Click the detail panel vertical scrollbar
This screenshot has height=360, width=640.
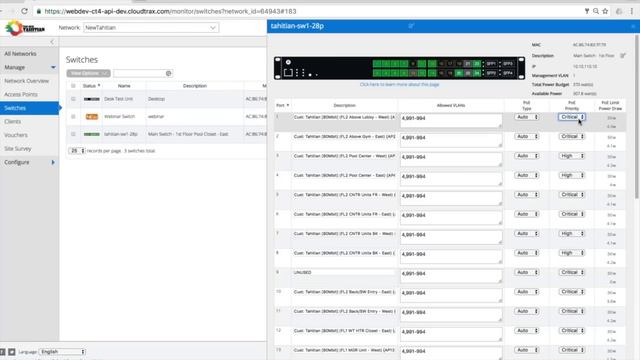pos(637,116)
